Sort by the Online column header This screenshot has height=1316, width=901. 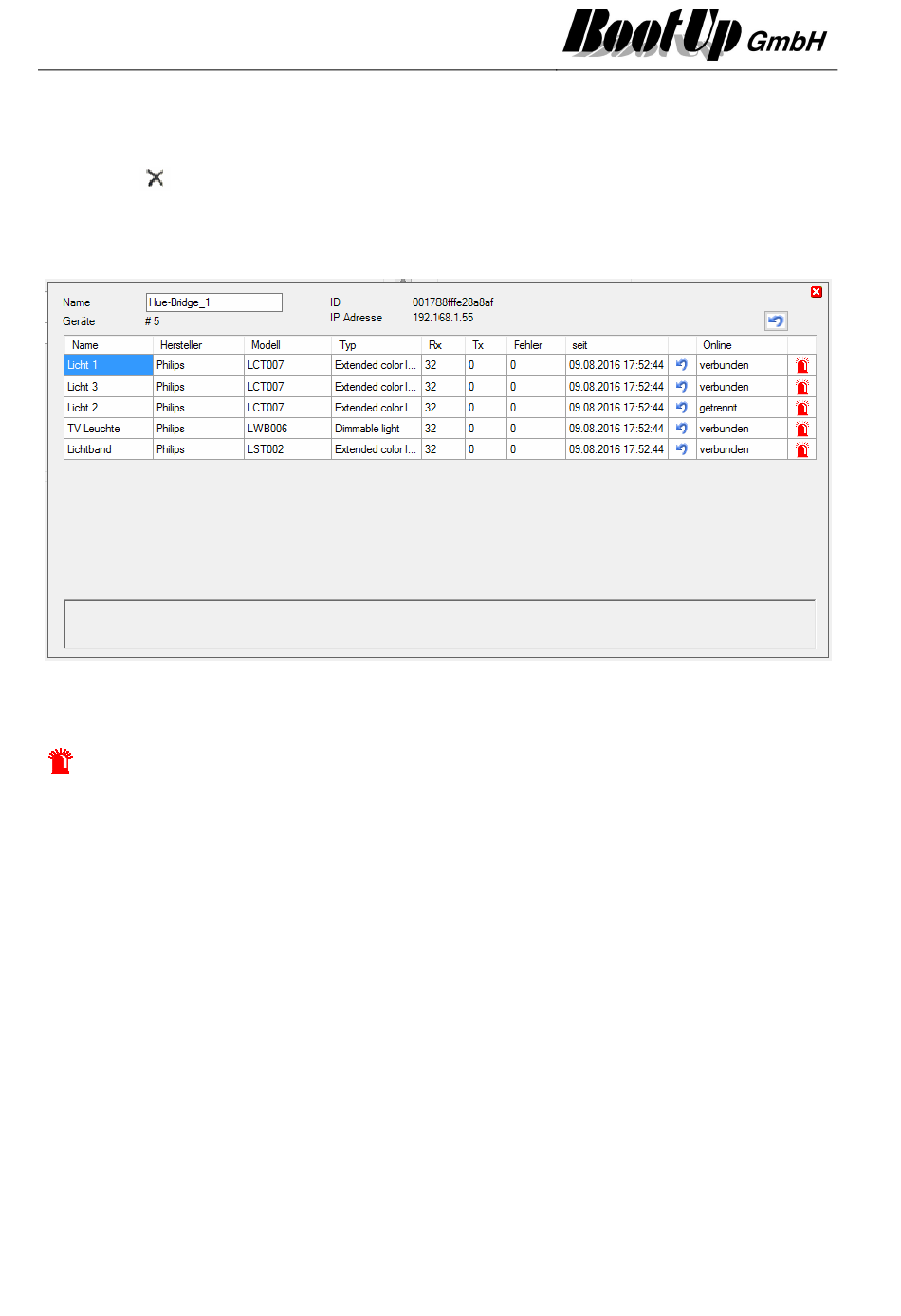[742, 345]
